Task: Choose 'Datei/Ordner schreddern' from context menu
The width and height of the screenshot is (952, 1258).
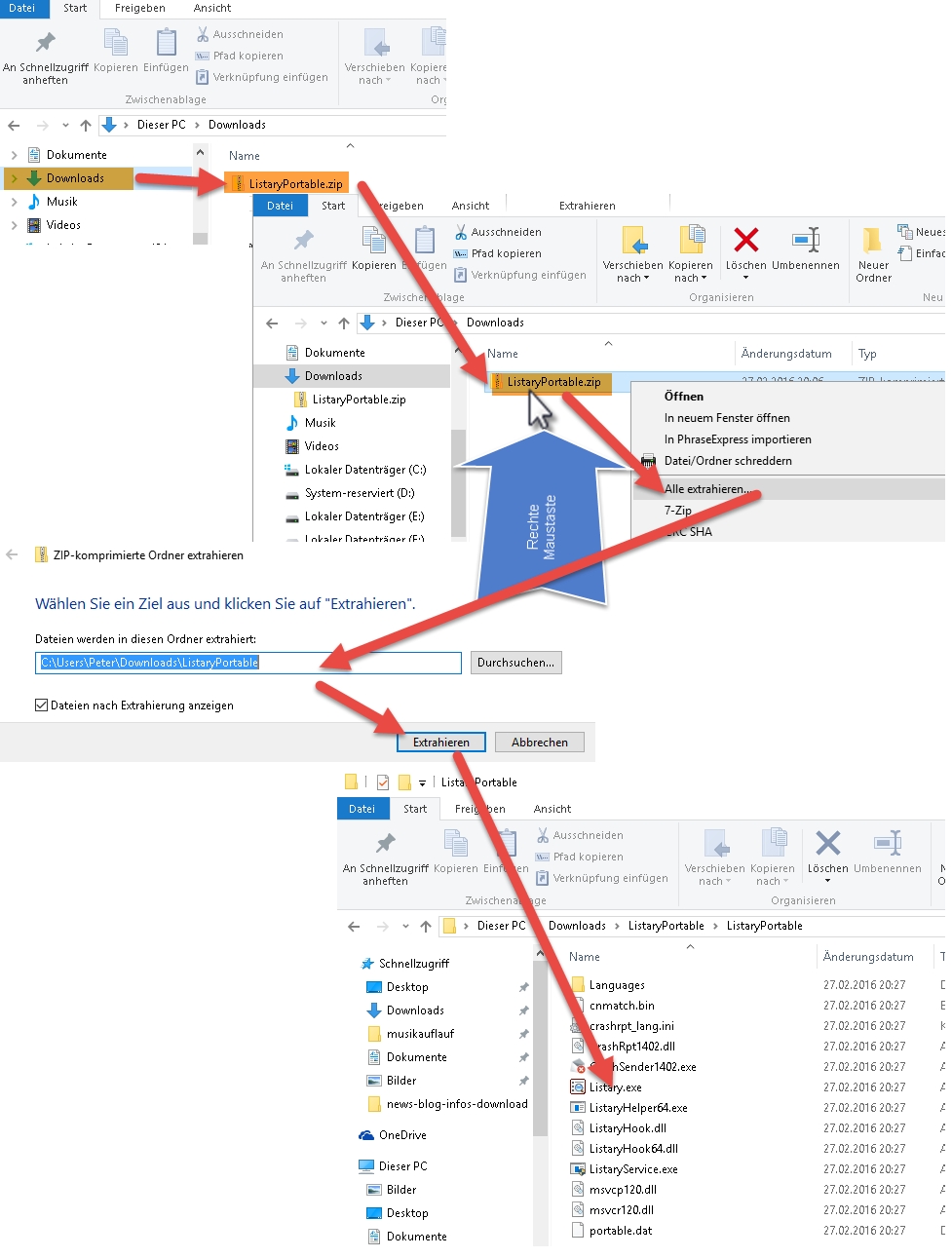Action: point(728,461)
